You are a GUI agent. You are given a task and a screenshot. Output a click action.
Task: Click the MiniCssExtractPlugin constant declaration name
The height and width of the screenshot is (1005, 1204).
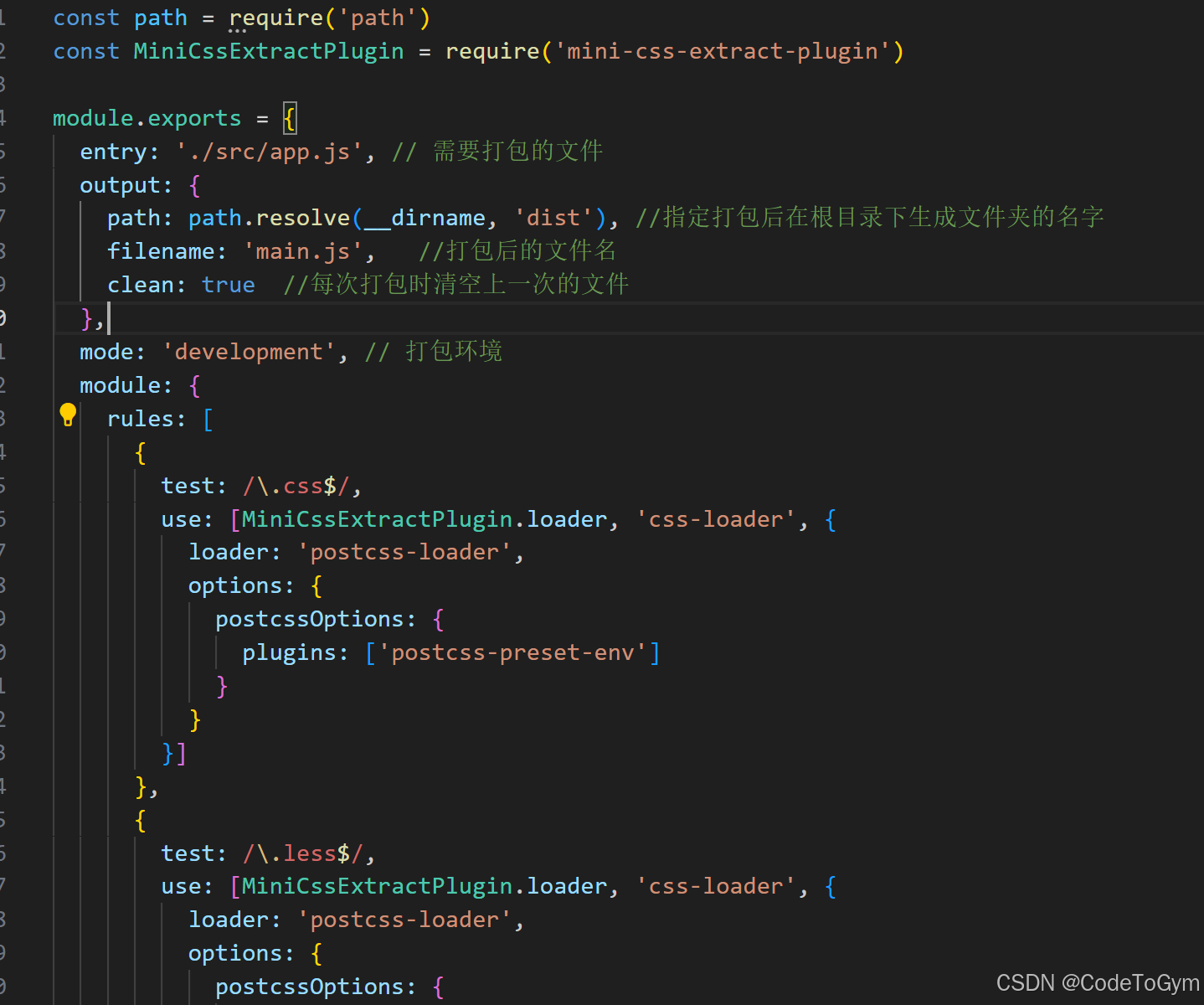click(x=269, y=51)
